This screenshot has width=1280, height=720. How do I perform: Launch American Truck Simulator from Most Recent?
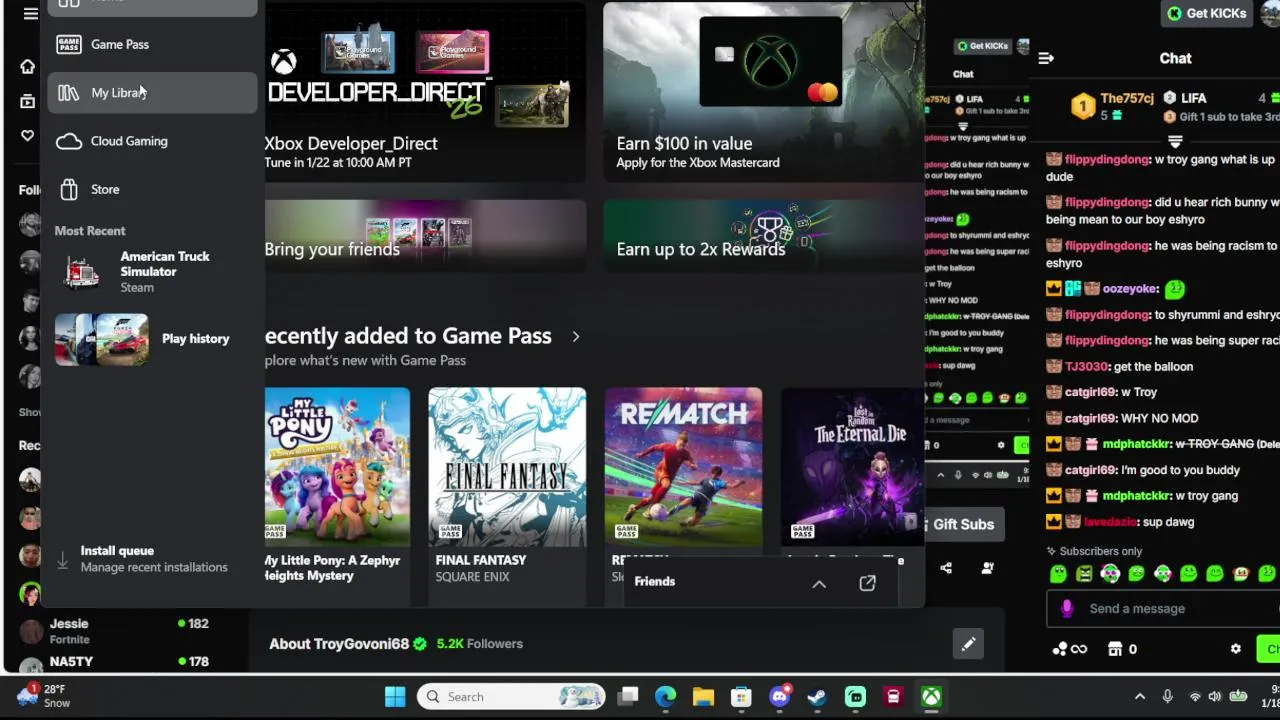tap(152, 272)
